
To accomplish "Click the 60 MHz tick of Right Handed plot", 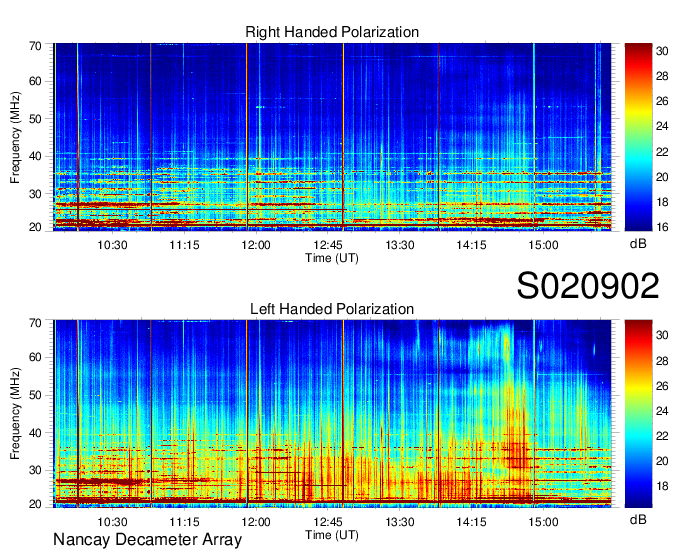I will tap(35, 82).
